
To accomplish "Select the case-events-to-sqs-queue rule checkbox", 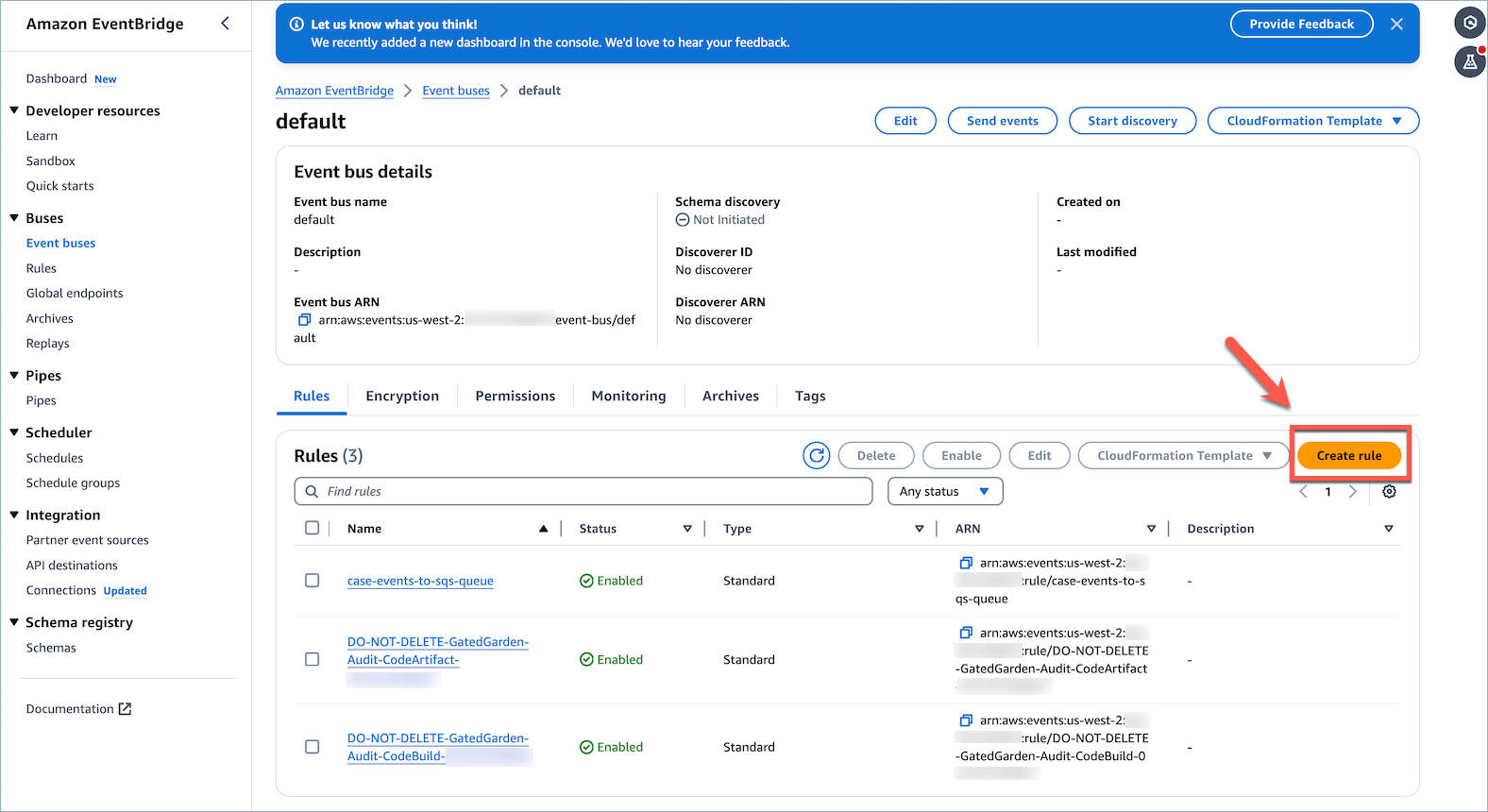I will 313,581.
